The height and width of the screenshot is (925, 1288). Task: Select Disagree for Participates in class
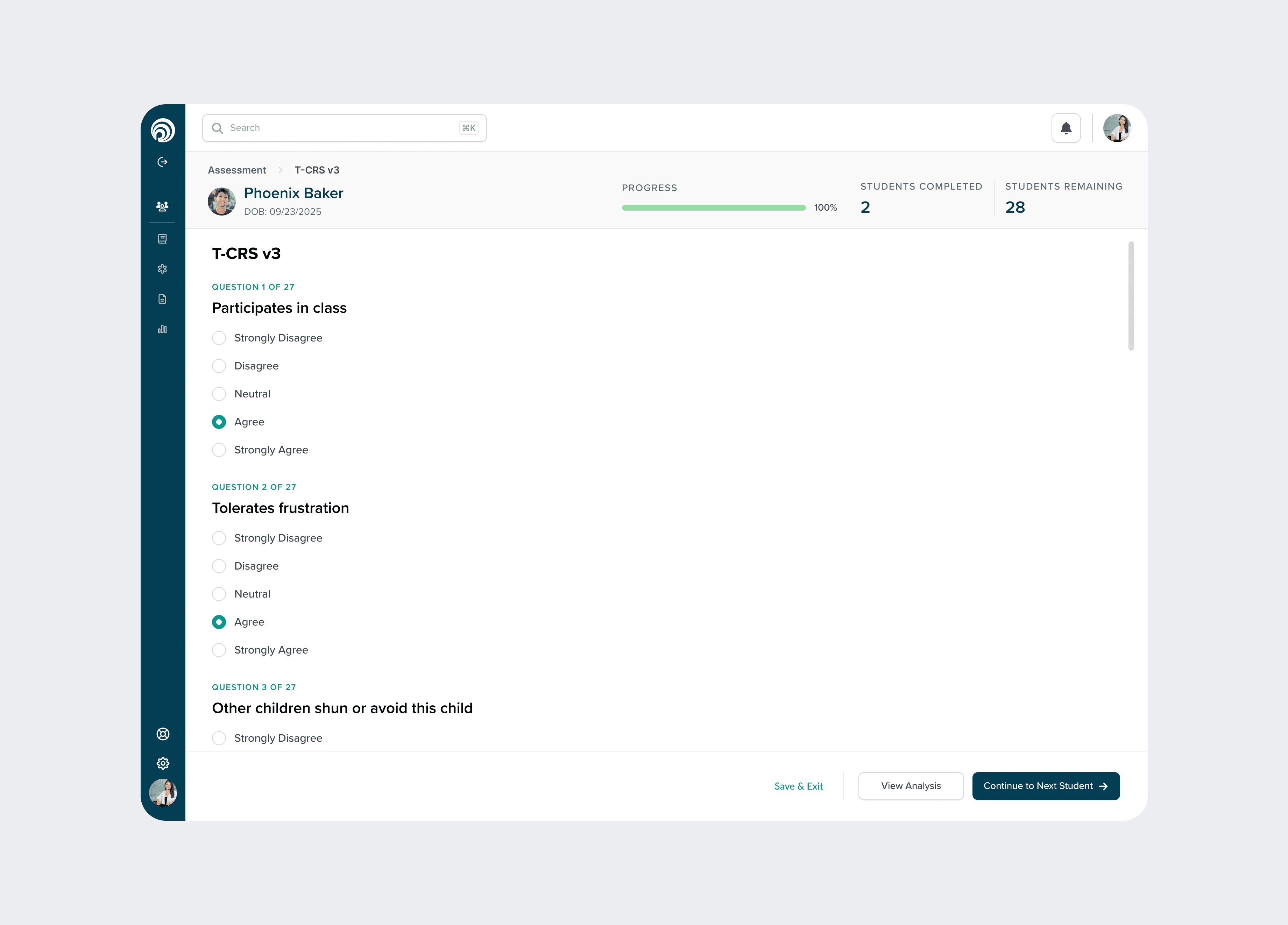219,366
